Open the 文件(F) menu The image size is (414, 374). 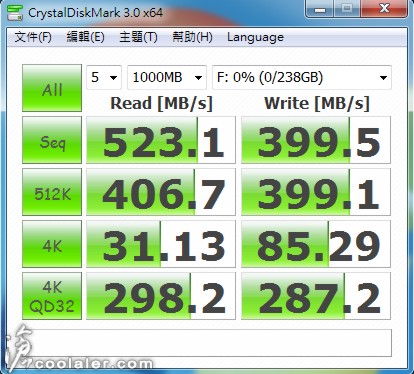click(x=33, y=37)
